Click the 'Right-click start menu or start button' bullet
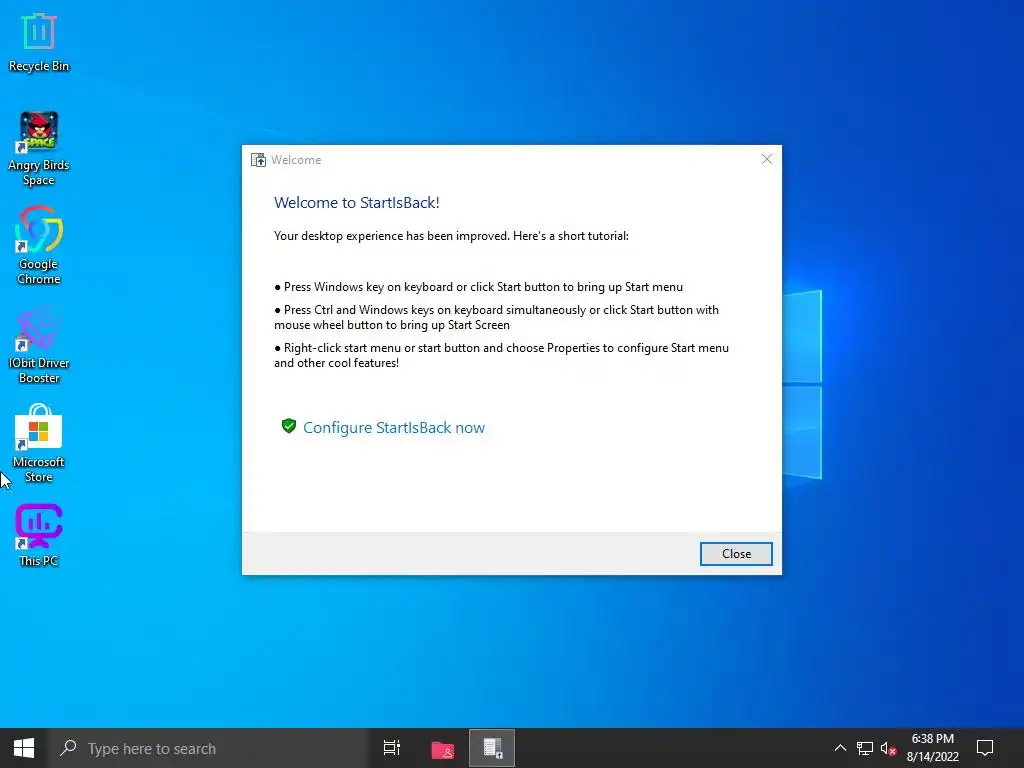This screenshot has height=768, width=1024. 502,355
